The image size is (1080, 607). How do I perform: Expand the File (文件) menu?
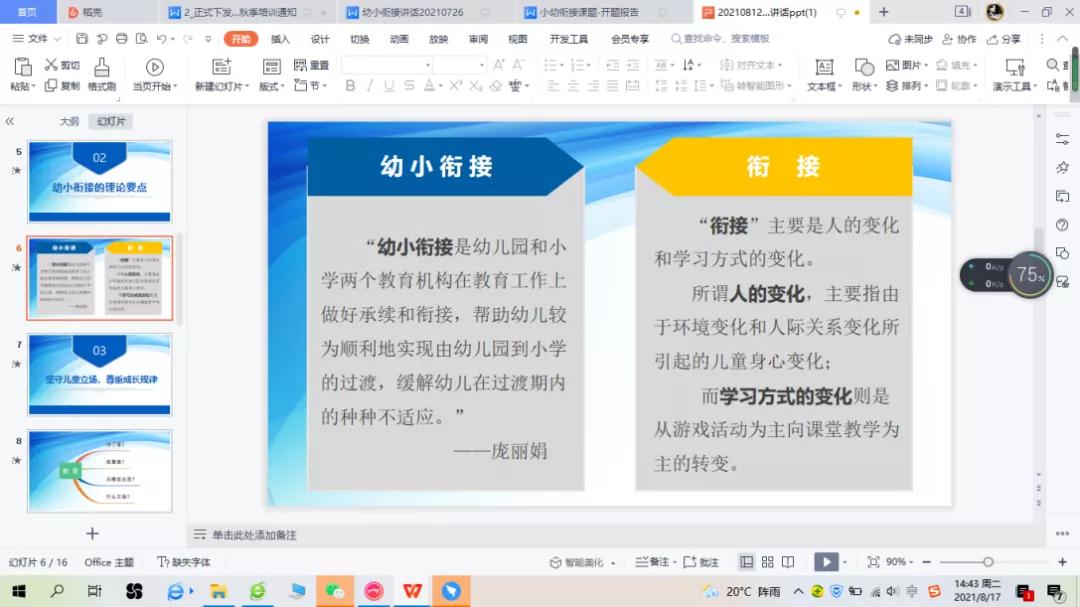click(x=37, y=39)
